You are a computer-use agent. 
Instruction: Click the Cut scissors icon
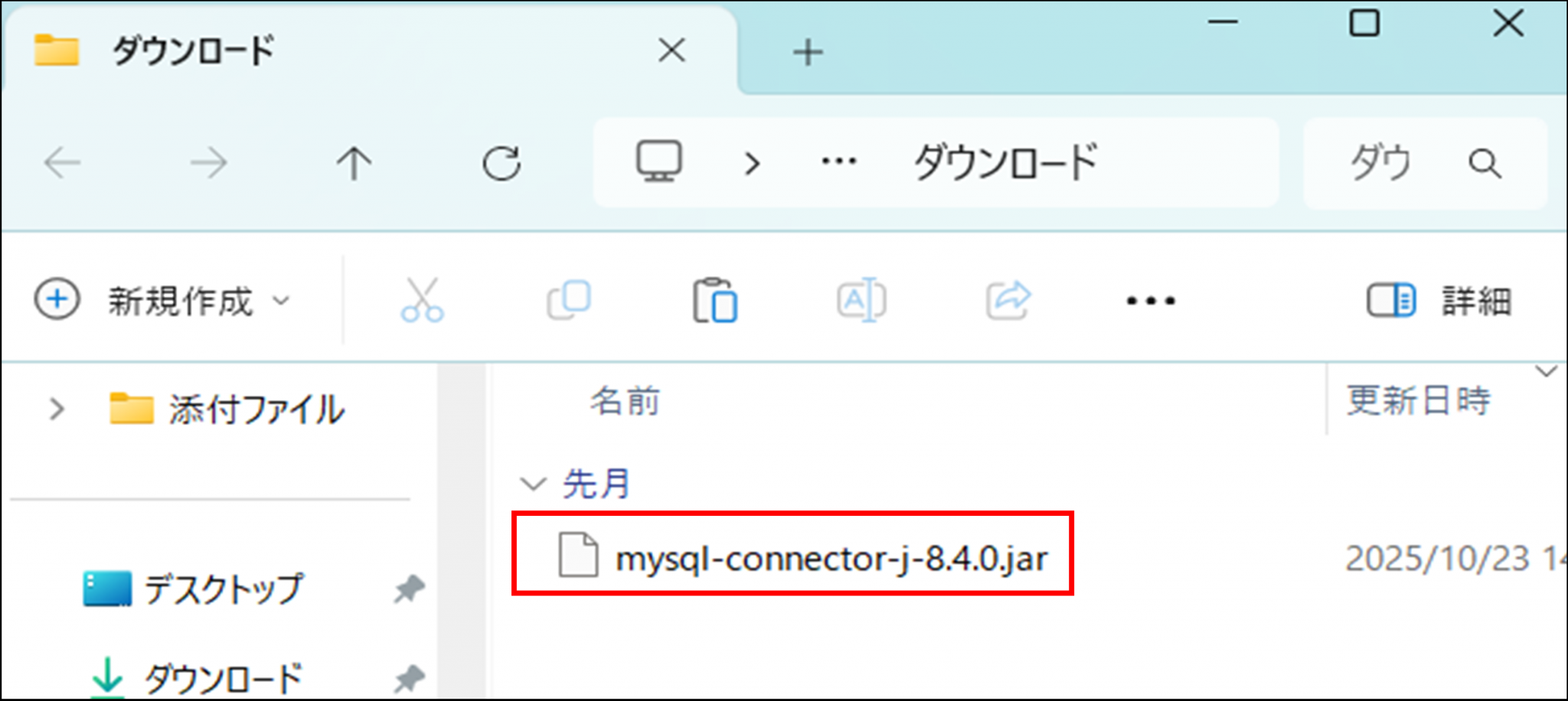coord(422,300)
